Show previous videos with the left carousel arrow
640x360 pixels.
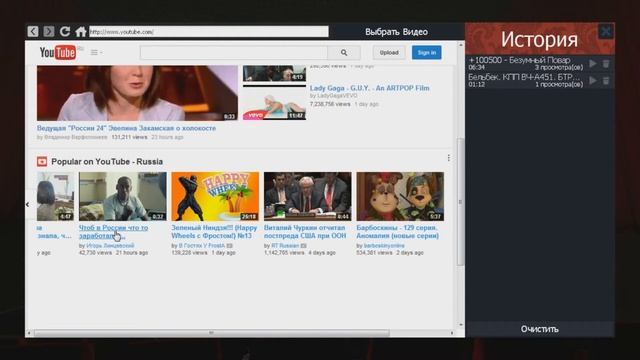[x=28, y=204]
